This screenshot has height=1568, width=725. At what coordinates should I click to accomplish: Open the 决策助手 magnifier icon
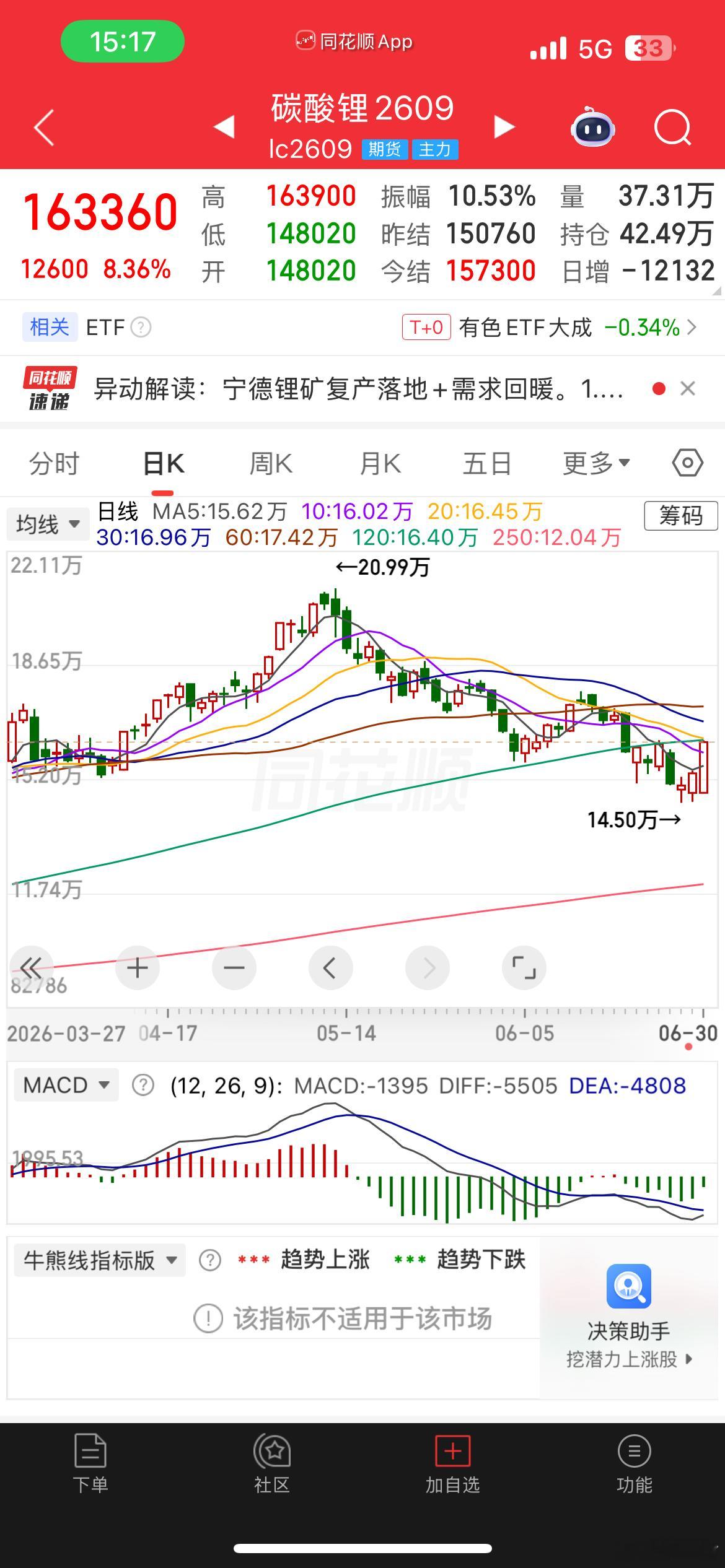(x=629, y=1286)
